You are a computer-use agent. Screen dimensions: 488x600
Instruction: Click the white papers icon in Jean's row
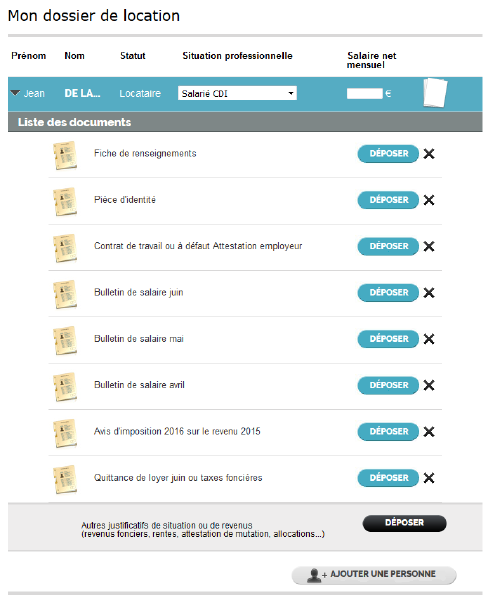click(x=435, y=93)
